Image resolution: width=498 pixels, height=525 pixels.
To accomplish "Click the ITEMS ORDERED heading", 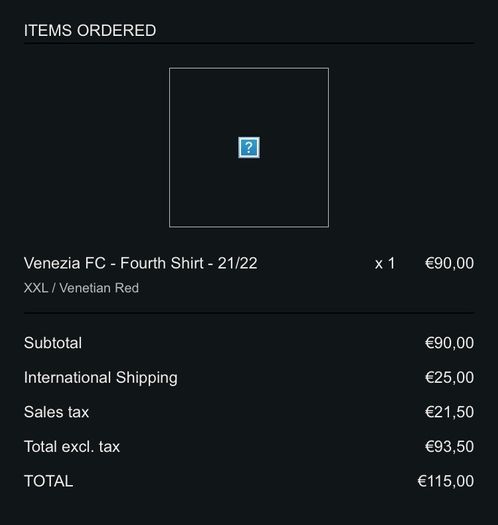I will tap(90, 30).
